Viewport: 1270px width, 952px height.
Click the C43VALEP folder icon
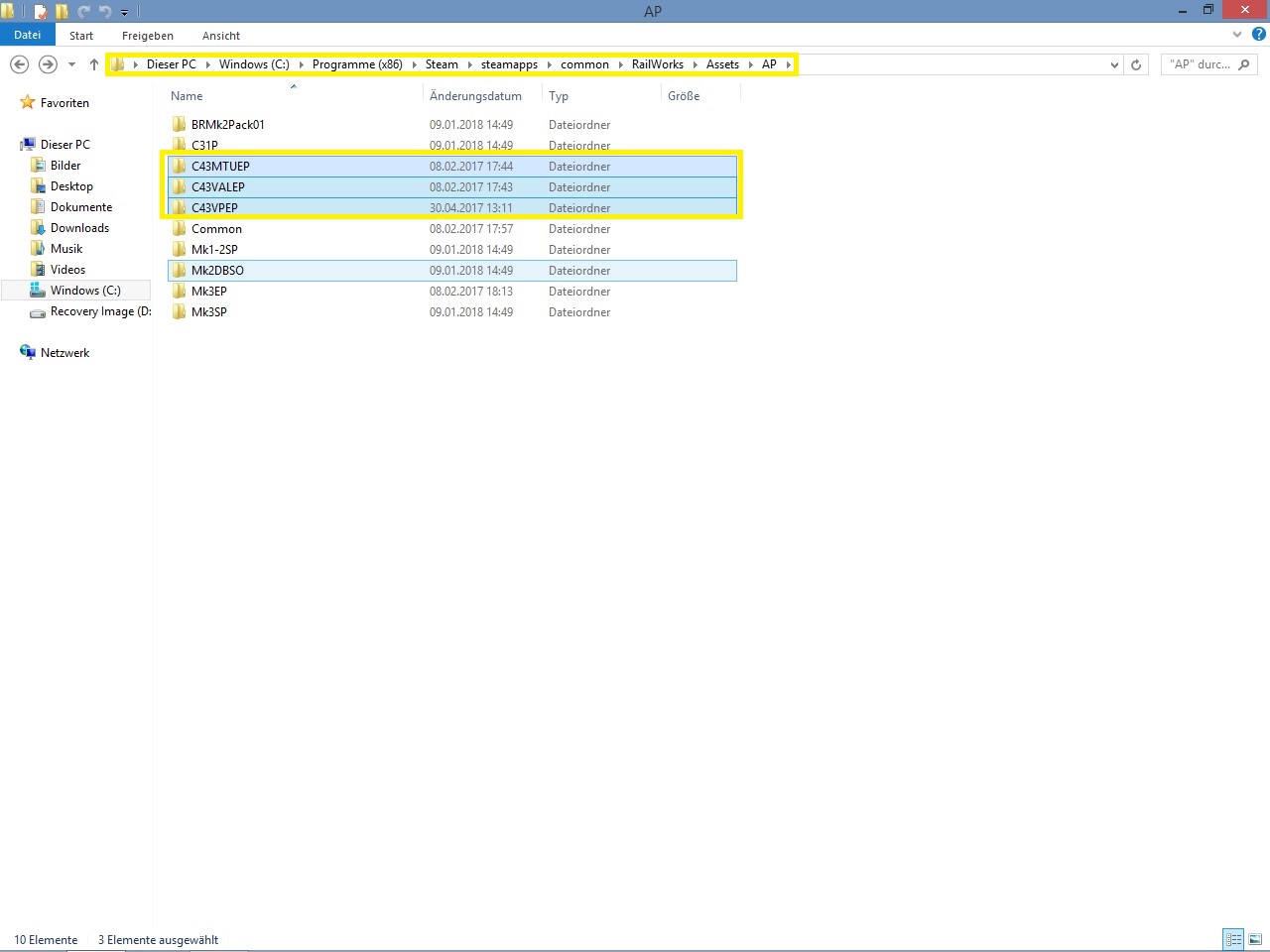tap(179, 187)
